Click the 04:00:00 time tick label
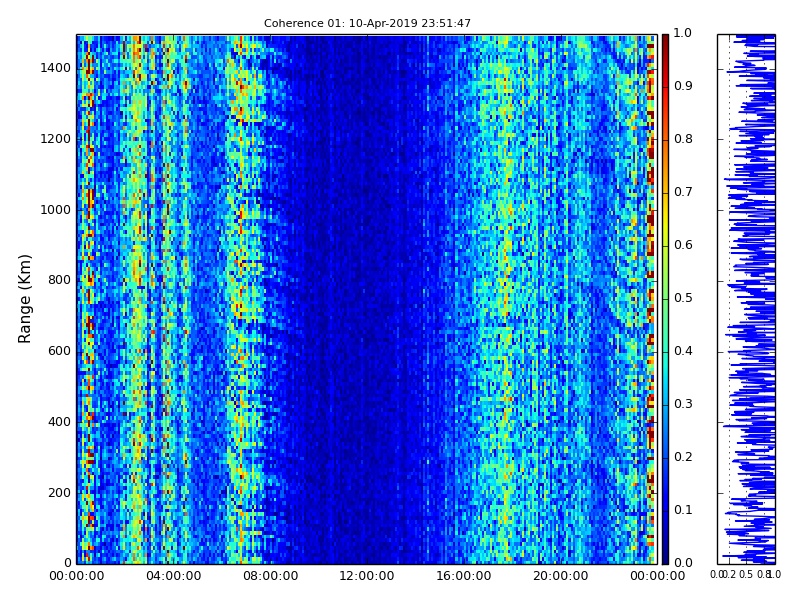The width and height of the screenshot is (800, 600). [x=173, y=577]
